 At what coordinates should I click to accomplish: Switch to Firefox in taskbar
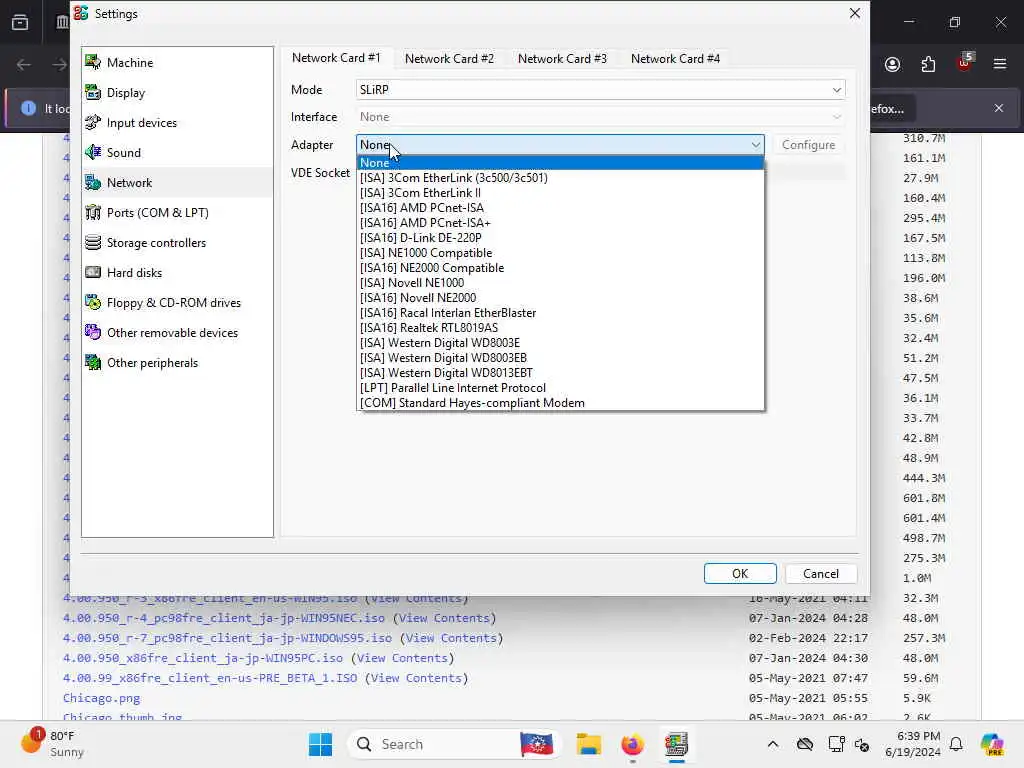pyautogui.click(x=632, y=744)
